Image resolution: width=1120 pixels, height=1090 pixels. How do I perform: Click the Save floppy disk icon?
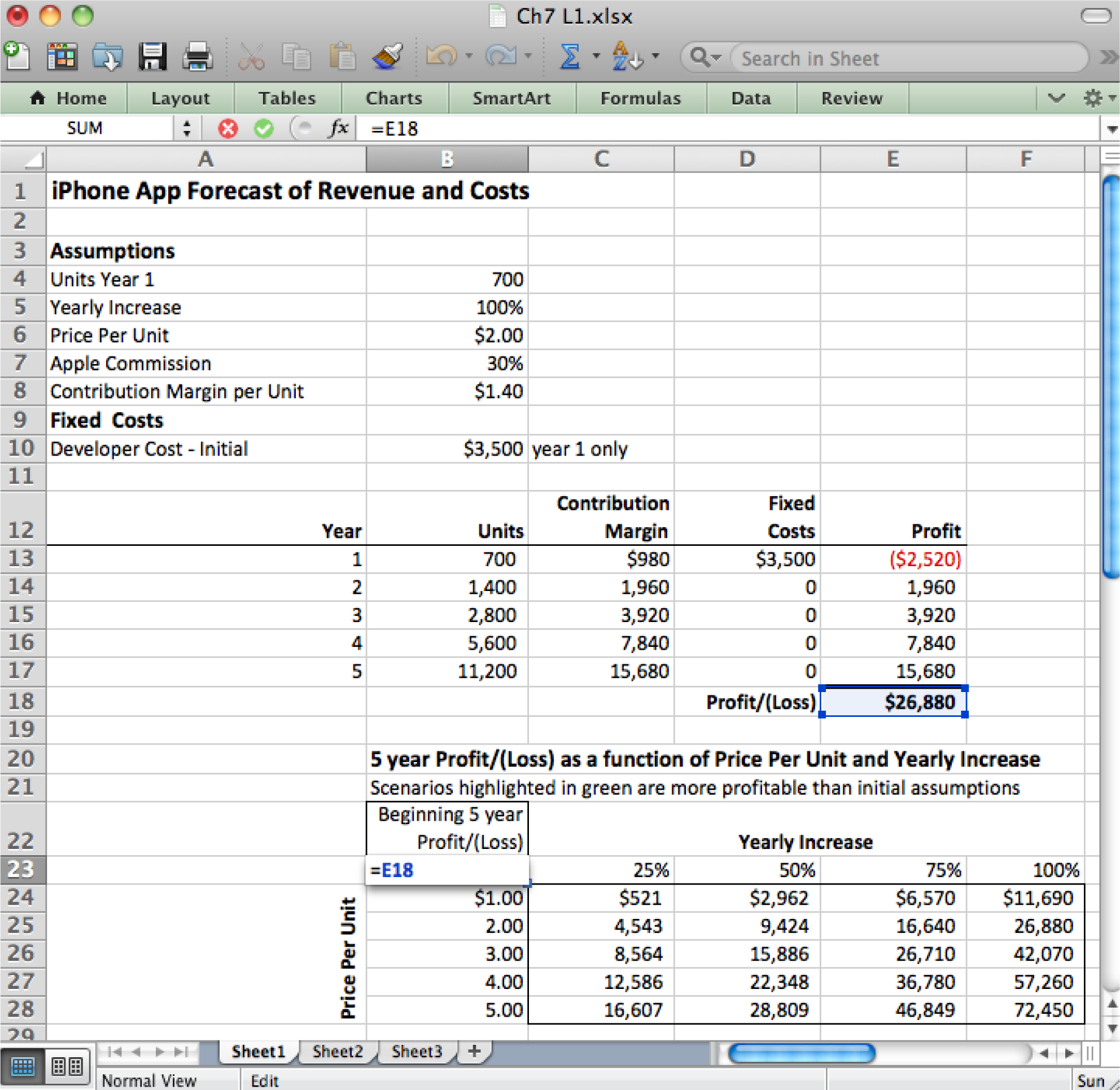[x=152, y=56]
